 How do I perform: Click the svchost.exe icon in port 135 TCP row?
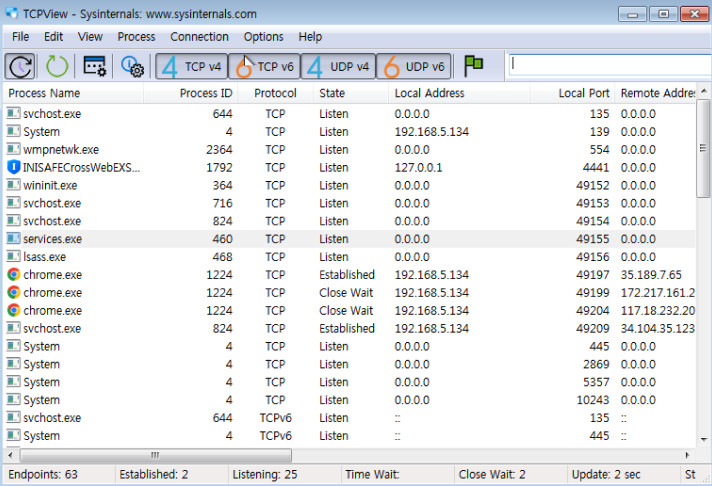(14, 114)
